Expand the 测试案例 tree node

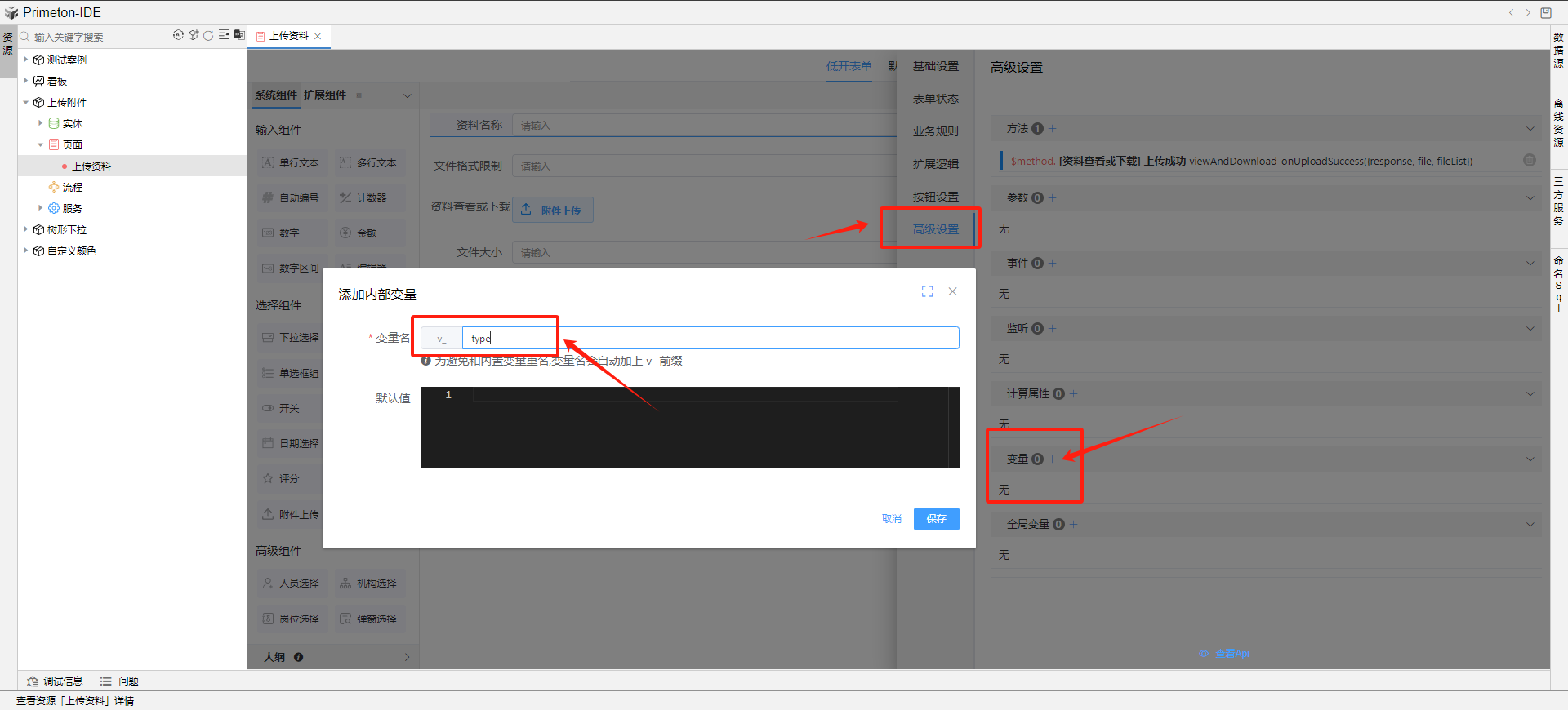pos(26,60)
